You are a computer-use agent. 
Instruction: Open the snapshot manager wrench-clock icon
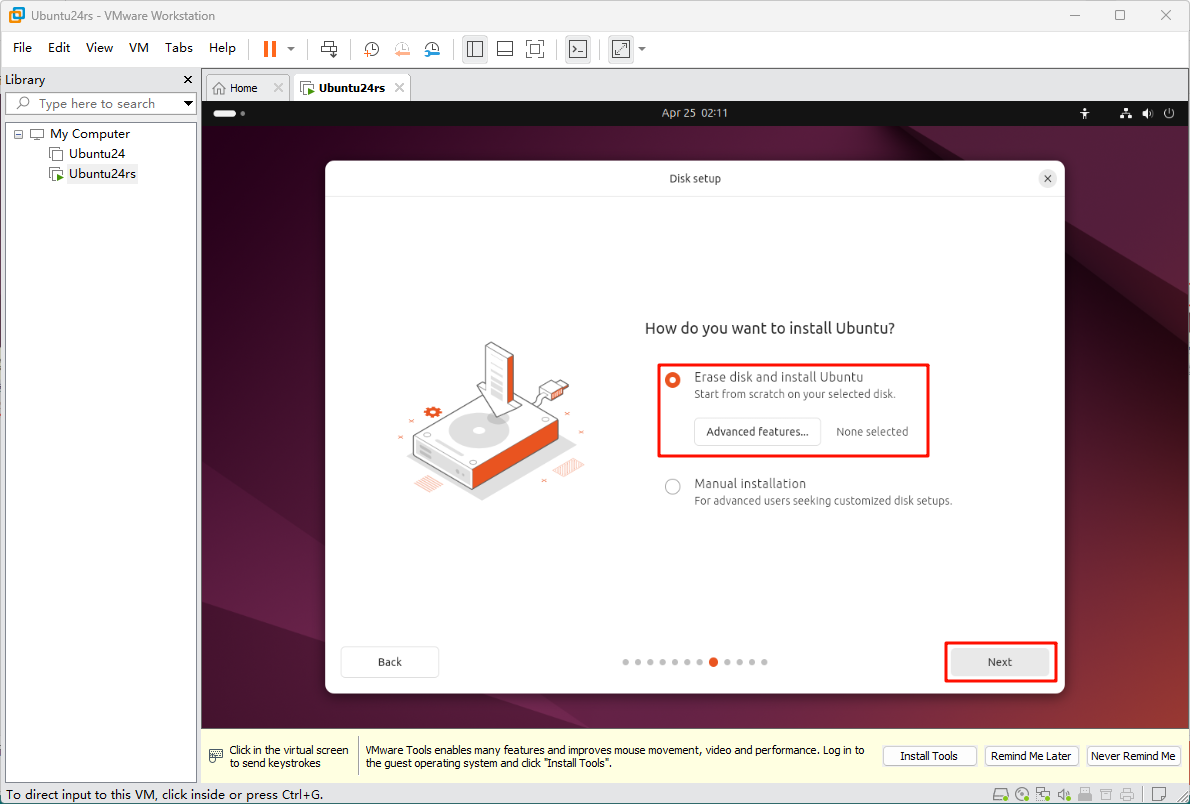click(x=432, y=49)
